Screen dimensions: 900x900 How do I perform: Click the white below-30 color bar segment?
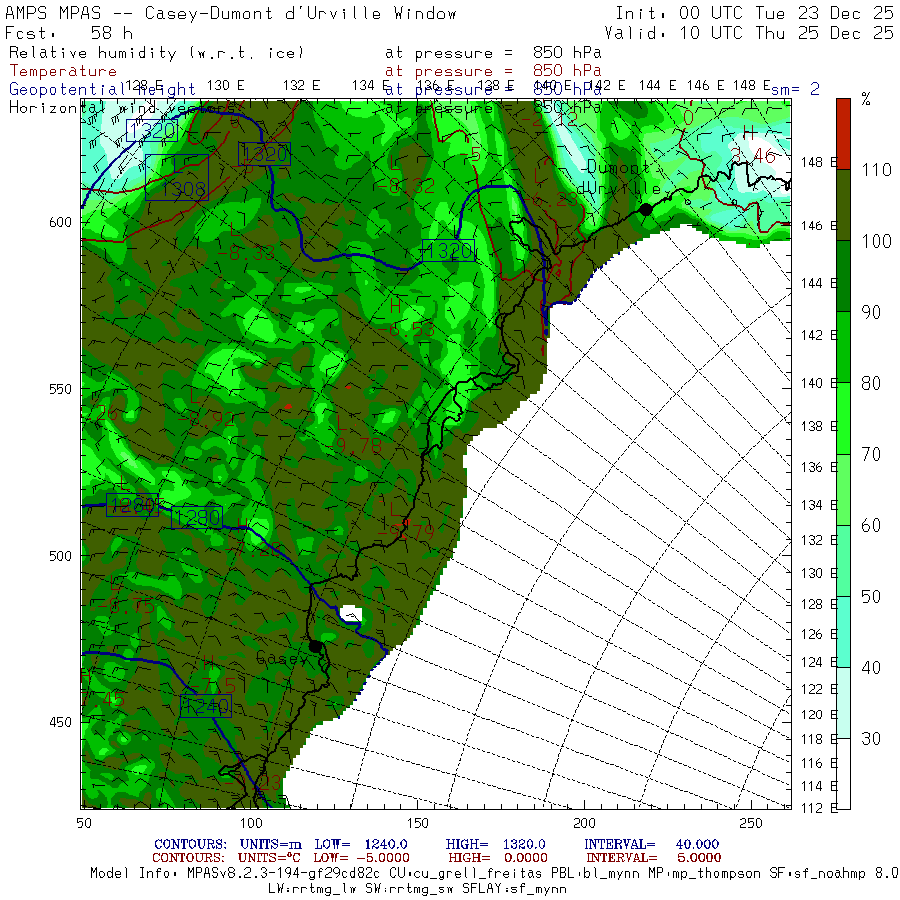[843, 774]
